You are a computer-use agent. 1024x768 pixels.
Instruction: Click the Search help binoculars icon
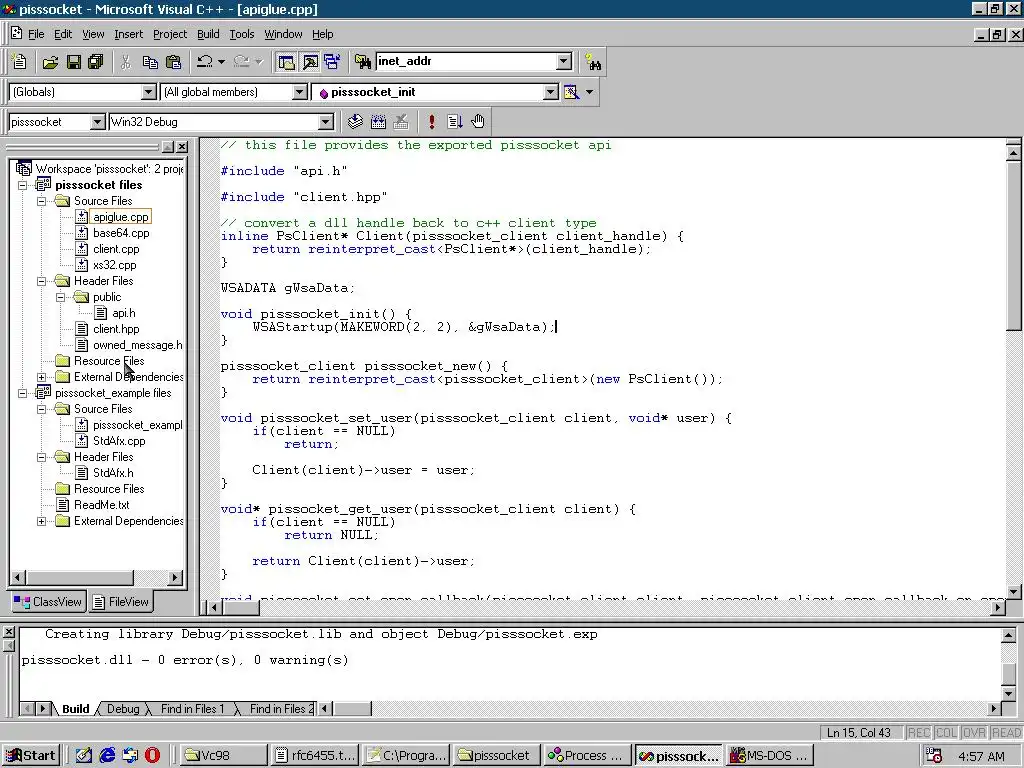click(593, 62)
